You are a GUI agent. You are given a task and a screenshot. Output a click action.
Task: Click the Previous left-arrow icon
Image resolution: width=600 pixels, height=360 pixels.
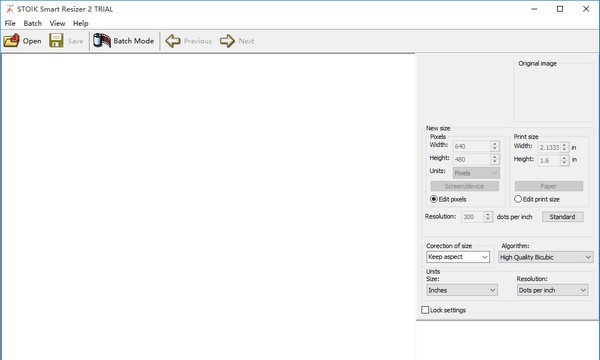pyautogui.click(x=173, y=41)
